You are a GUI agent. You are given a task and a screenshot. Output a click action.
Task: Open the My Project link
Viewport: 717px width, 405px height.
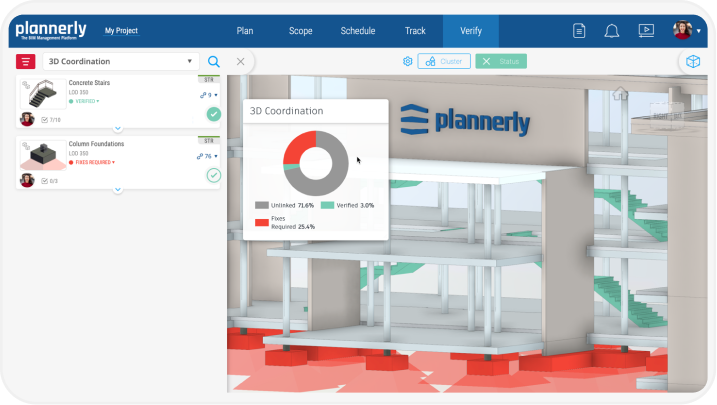pos(121,31)
